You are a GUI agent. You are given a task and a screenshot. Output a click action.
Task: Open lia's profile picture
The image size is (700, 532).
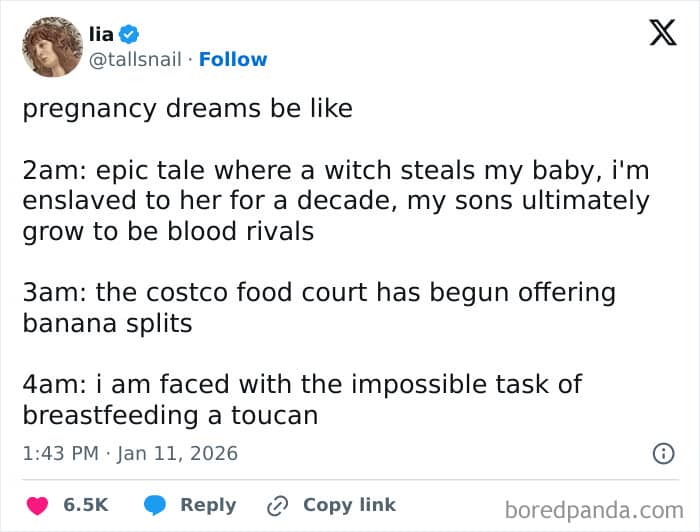coord(51,46)
